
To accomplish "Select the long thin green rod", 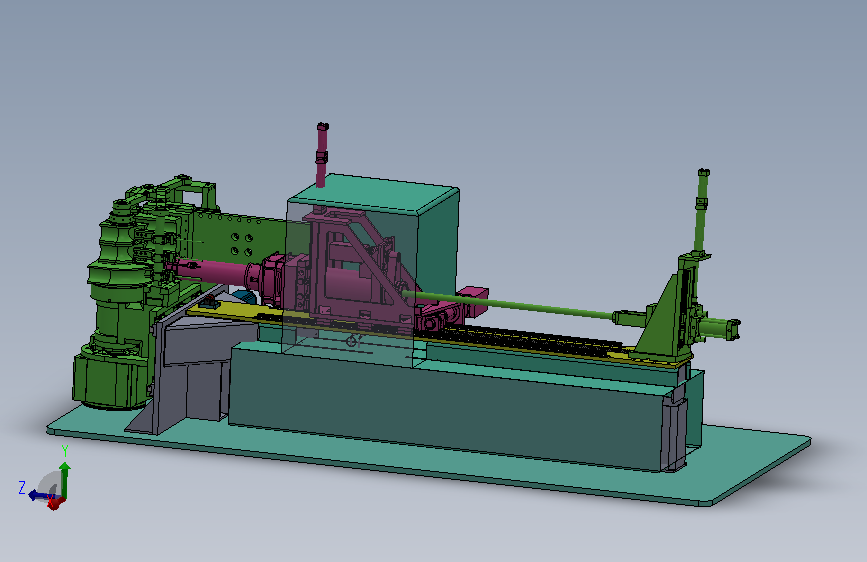I will (x=511, y=305).
